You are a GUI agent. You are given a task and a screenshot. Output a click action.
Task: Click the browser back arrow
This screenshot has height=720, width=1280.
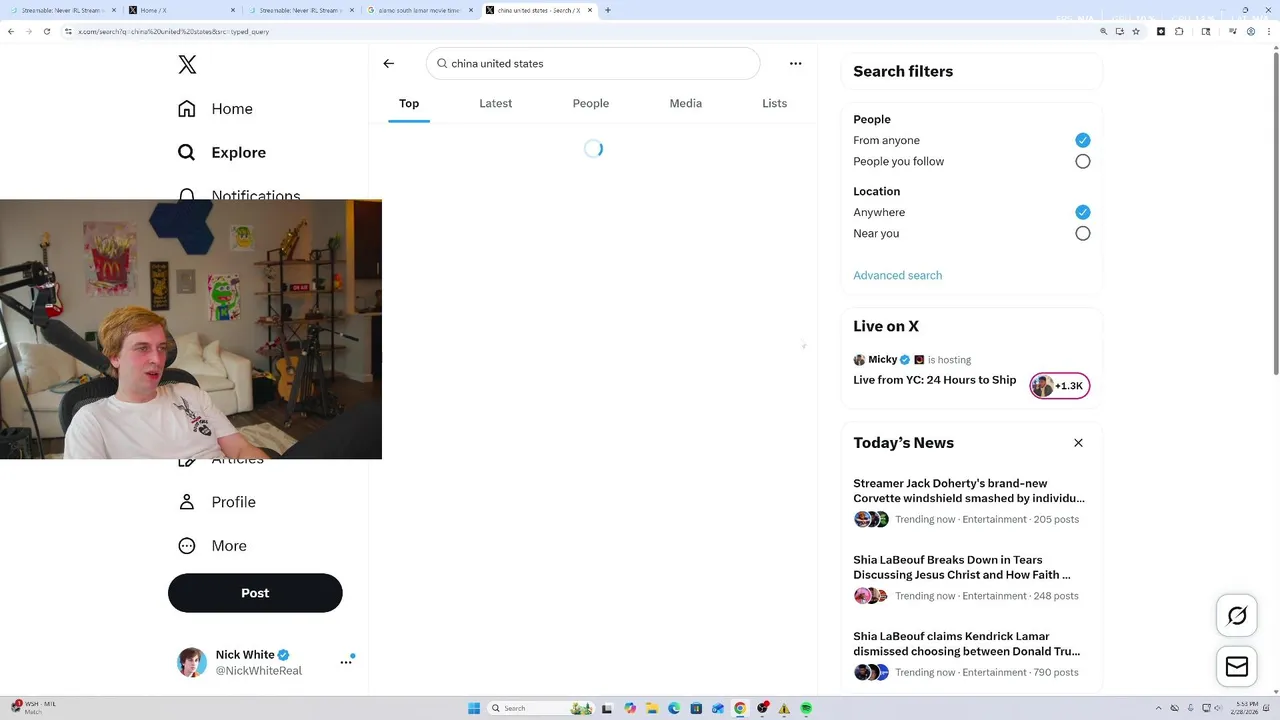point(11,31)
